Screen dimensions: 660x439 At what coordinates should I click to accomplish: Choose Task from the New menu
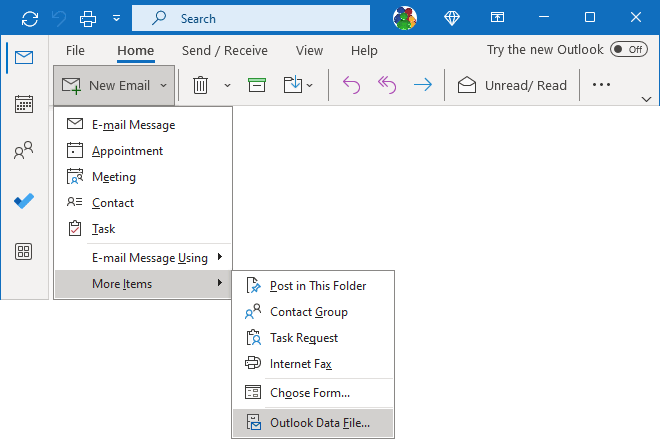(143, 229)
